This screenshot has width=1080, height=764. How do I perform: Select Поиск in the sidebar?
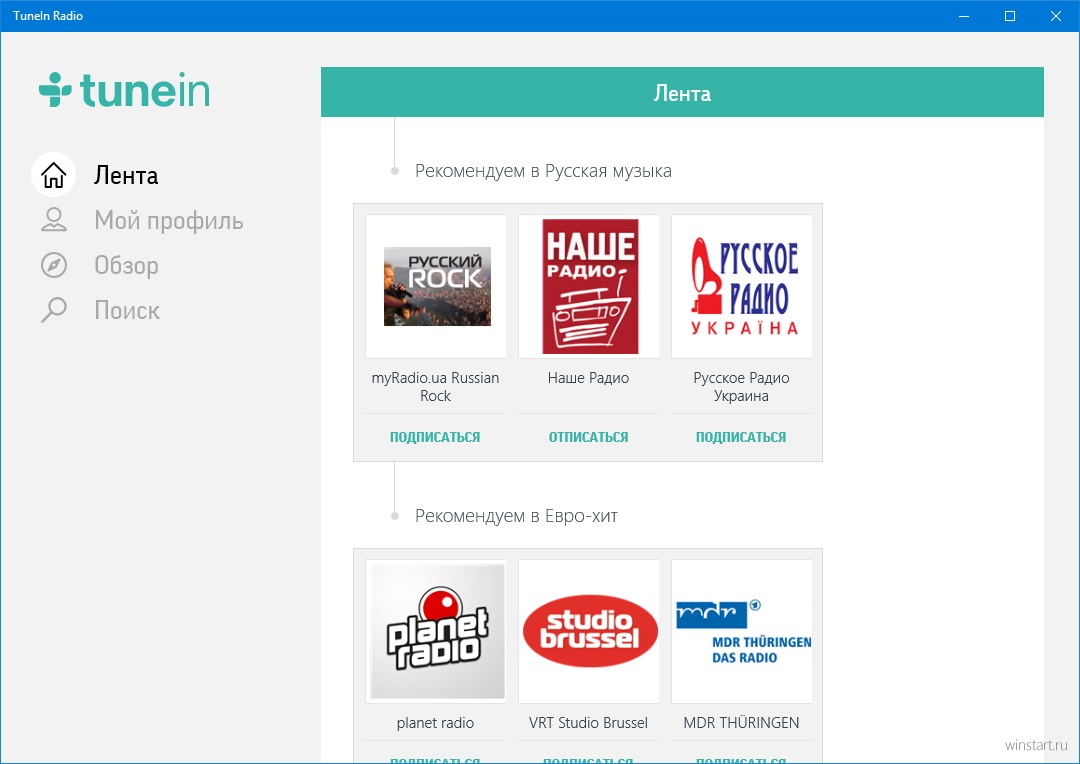127,311
